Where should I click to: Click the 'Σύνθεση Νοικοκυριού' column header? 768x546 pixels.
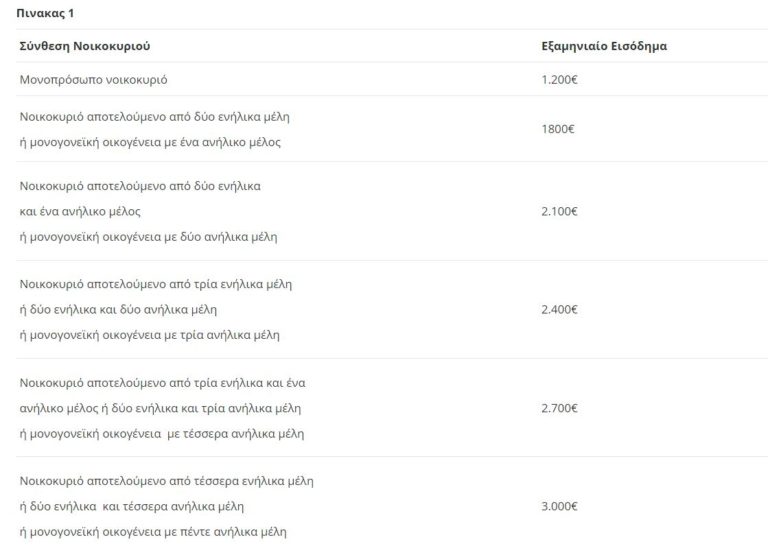click(85, 46)
